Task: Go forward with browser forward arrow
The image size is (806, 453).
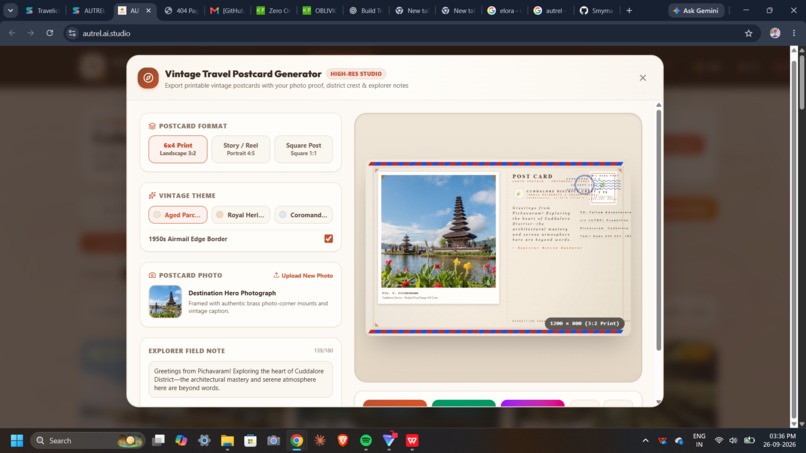Action: pyautogui.click(x=31, y=33)
